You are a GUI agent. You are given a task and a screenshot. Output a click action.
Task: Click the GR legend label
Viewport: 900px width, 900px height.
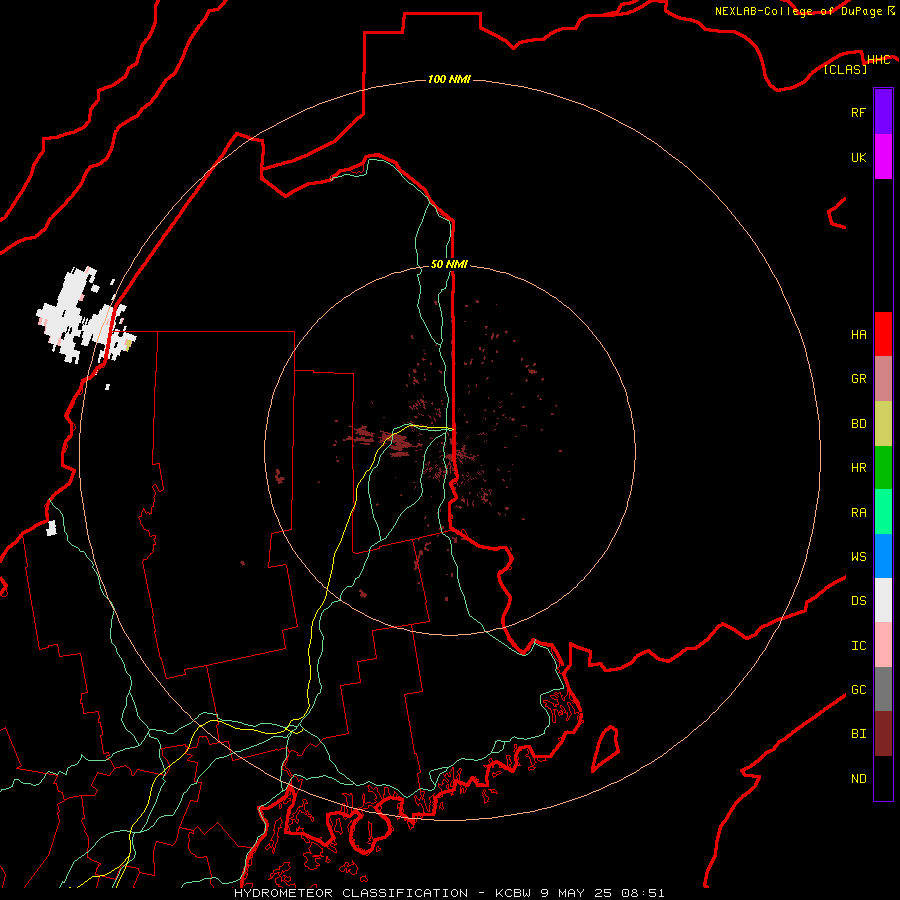tap(858, 379)
